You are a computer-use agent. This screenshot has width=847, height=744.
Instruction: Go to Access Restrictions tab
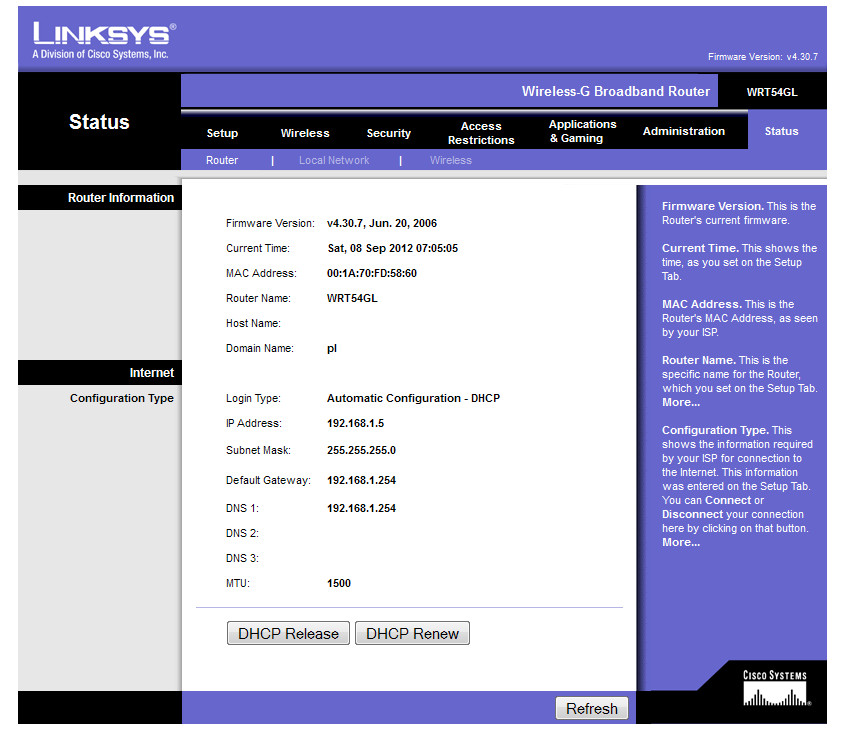pos(481,133)
